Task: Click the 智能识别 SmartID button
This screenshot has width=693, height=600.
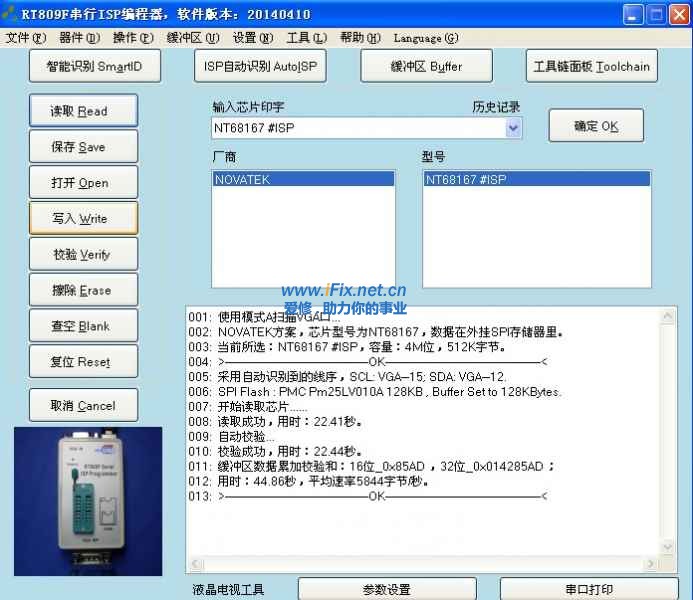Action: [95, 66]
